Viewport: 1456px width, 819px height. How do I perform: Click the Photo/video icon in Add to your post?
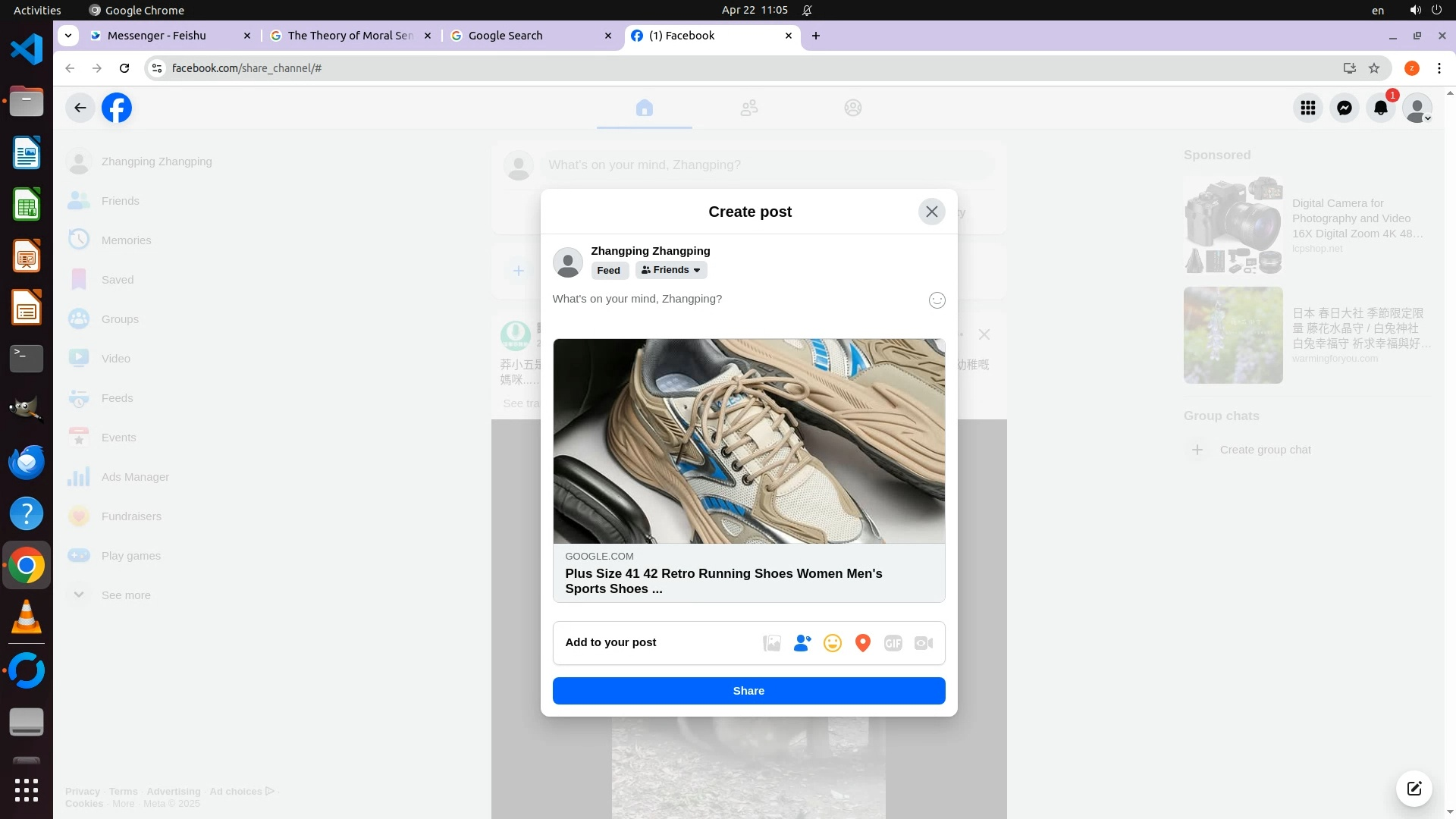772,643
